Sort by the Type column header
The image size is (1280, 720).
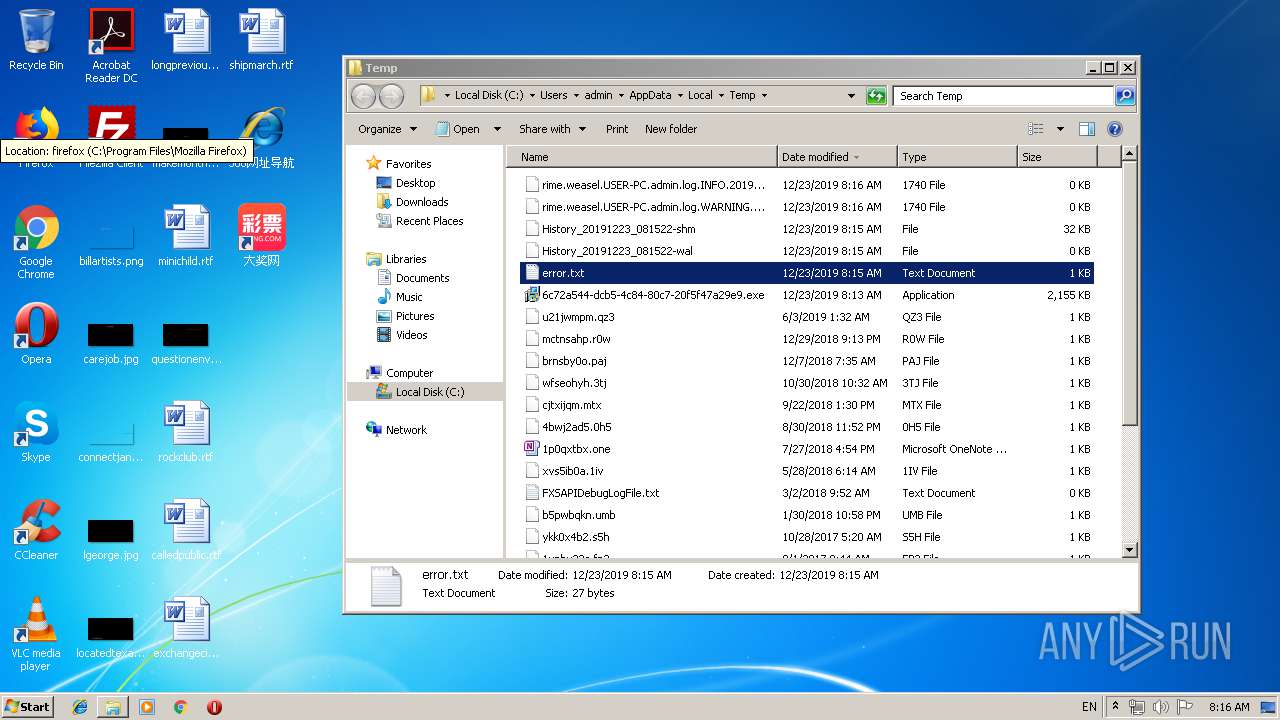coord(914,157)
